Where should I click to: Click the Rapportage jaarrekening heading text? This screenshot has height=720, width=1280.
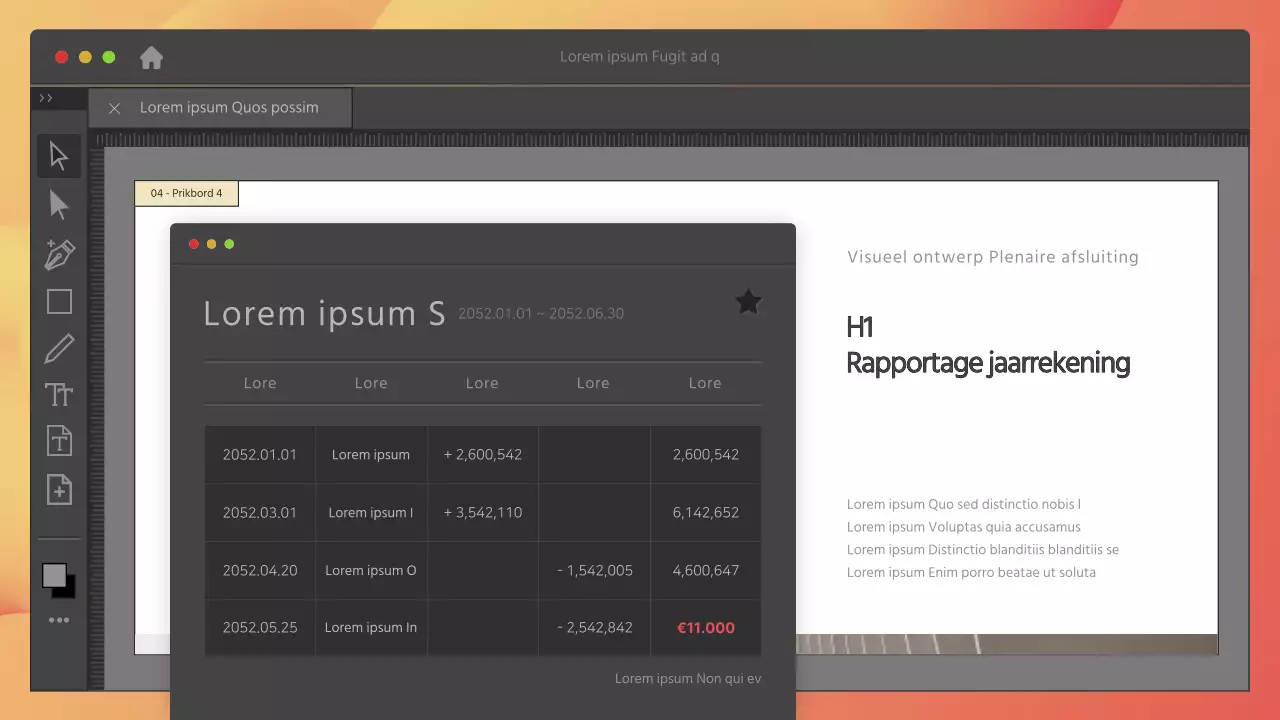click(x=987, y=363)
